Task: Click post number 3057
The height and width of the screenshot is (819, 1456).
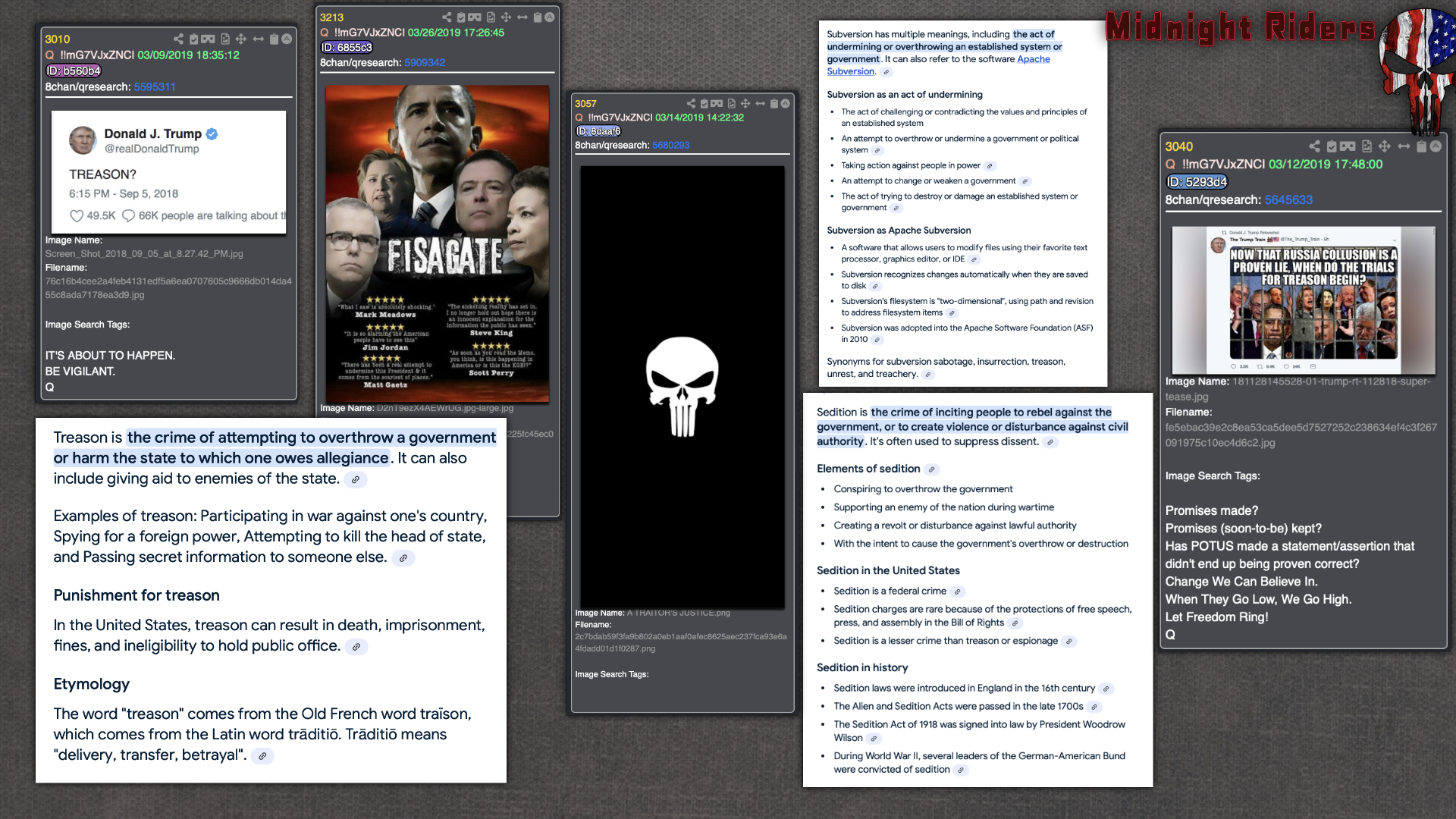Action: tap(585, 103)
